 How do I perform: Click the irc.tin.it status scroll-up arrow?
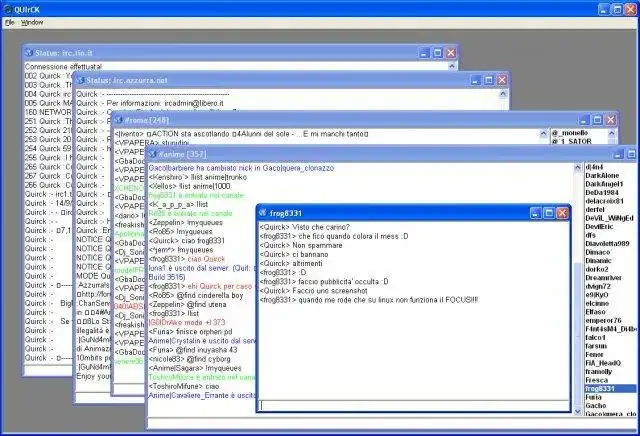(x=452, y=66)
